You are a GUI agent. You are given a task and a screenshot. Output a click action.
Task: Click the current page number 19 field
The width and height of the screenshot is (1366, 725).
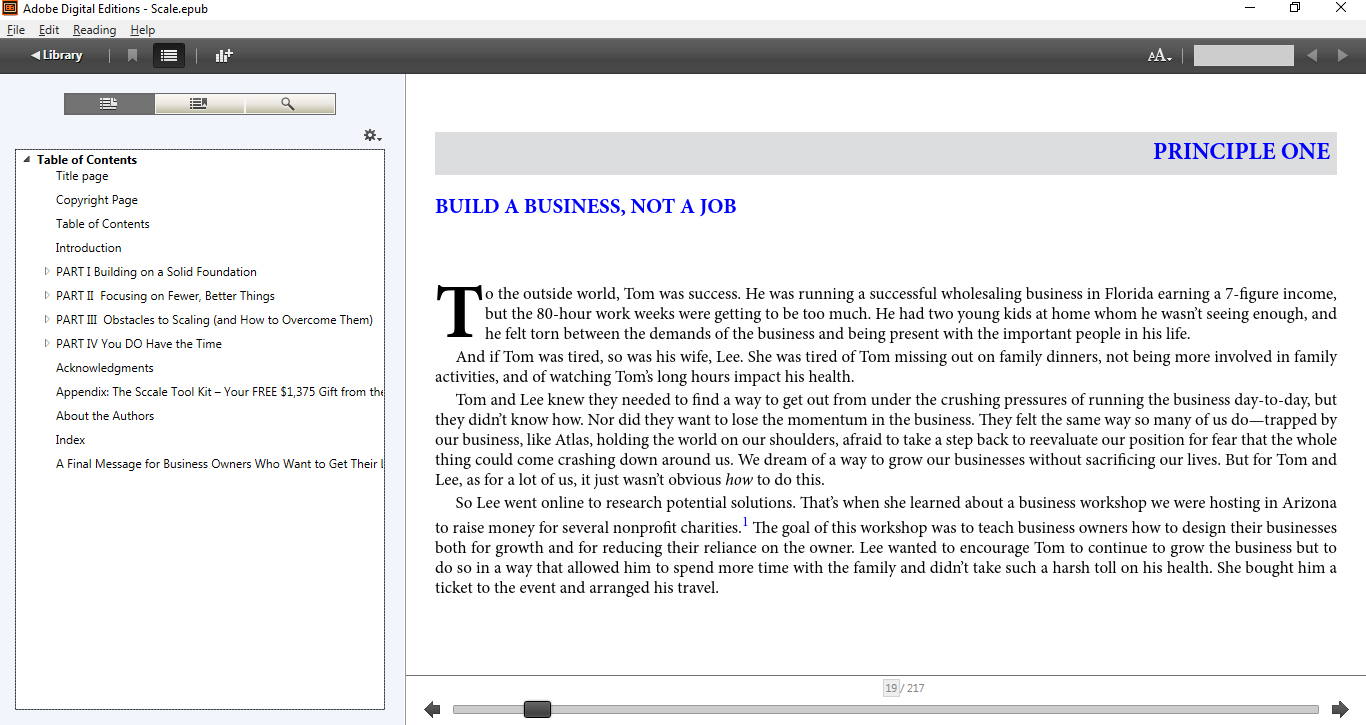tap(891, 688)
